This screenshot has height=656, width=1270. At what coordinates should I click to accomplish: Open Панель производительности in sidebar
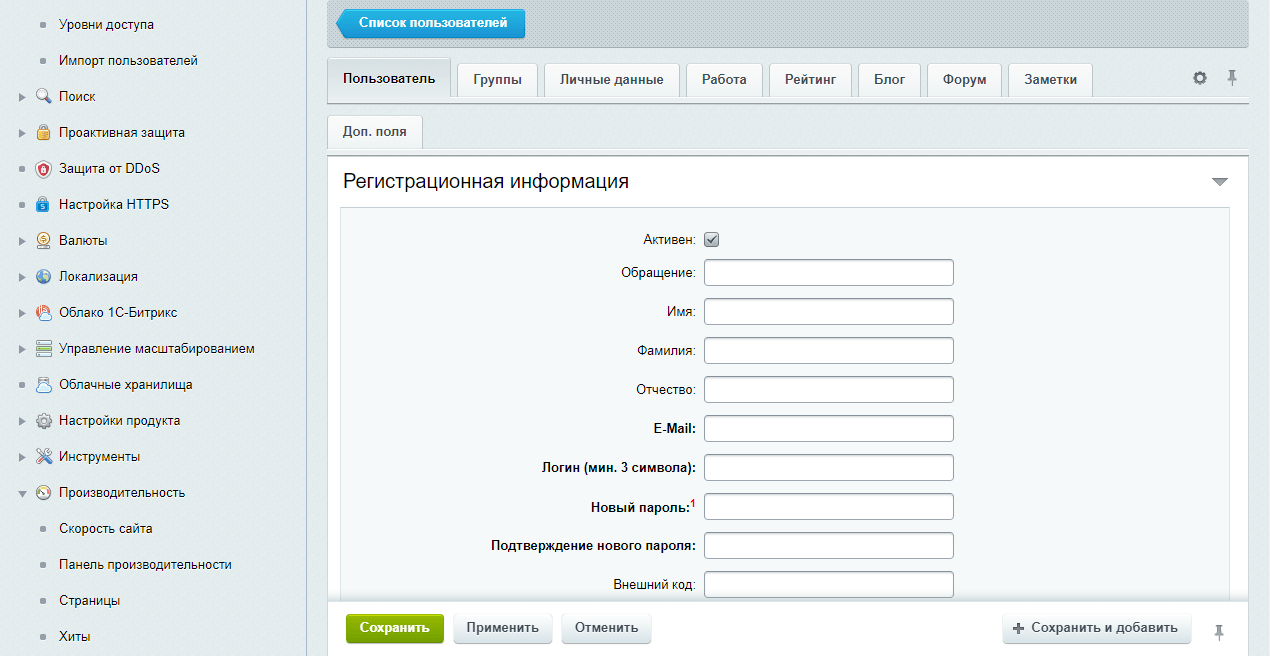(145, 564)
